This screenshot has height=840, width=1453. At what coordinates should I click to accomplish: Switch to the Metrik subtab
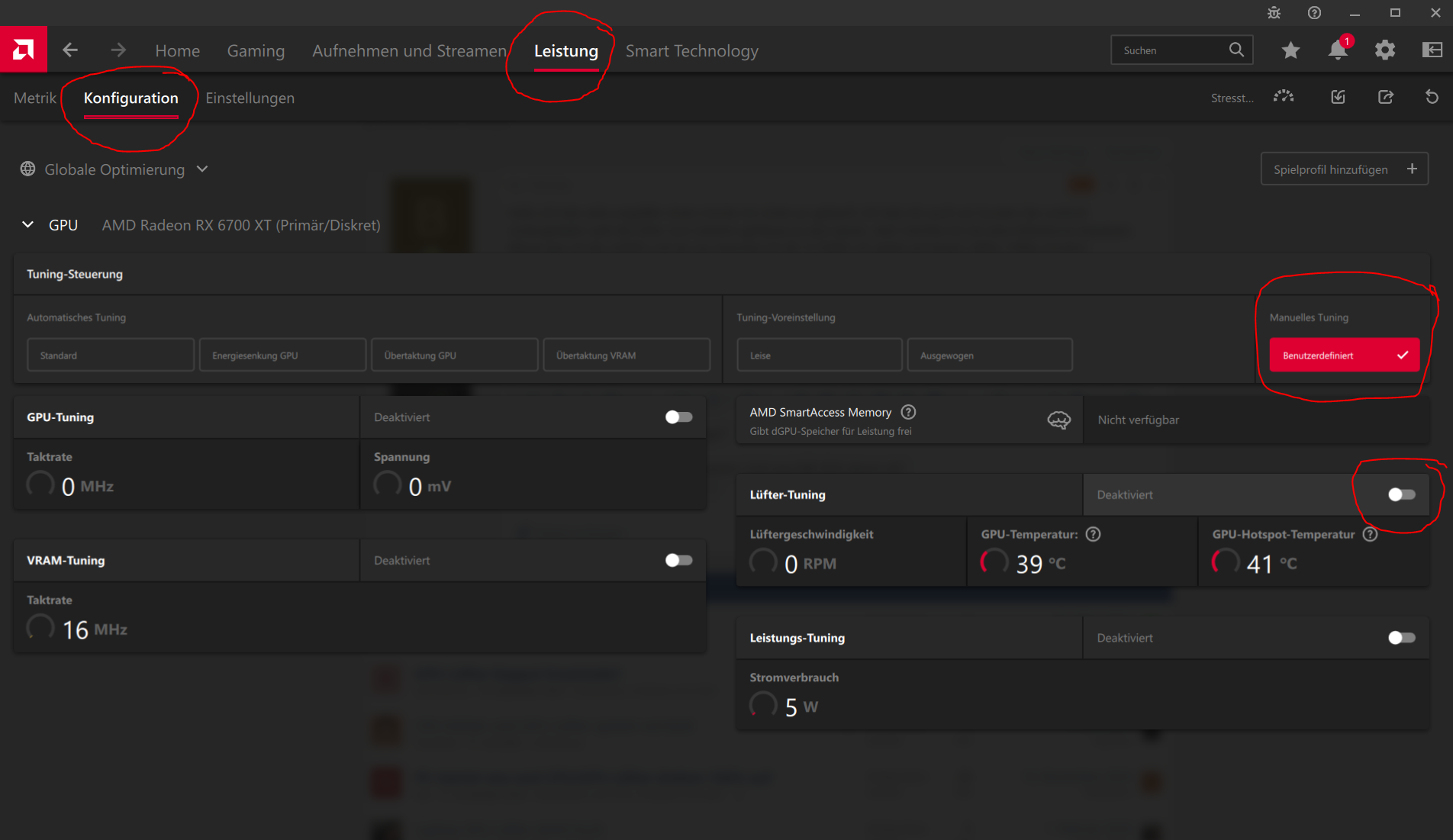point(34,98)
